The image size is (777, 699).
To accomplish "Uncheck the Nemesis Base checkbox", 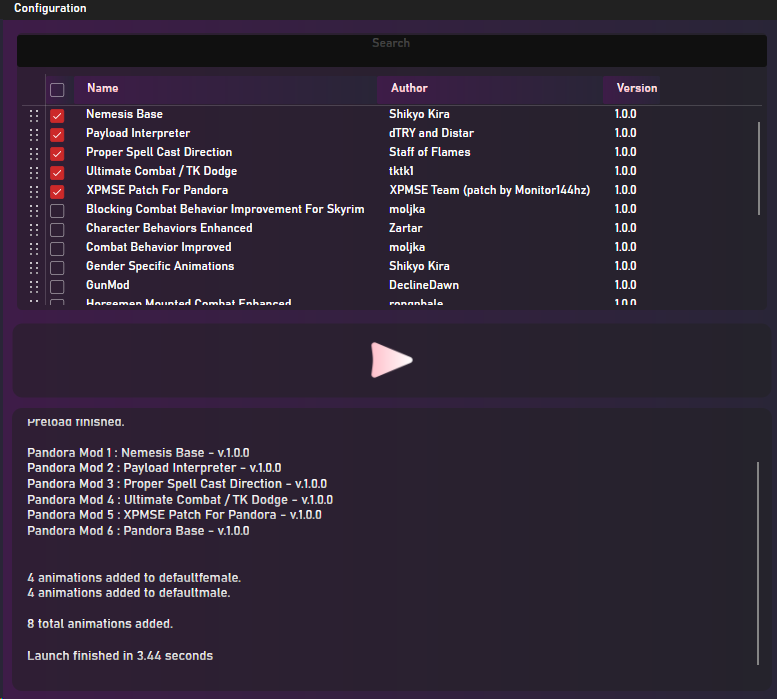I will click(57, 116).
